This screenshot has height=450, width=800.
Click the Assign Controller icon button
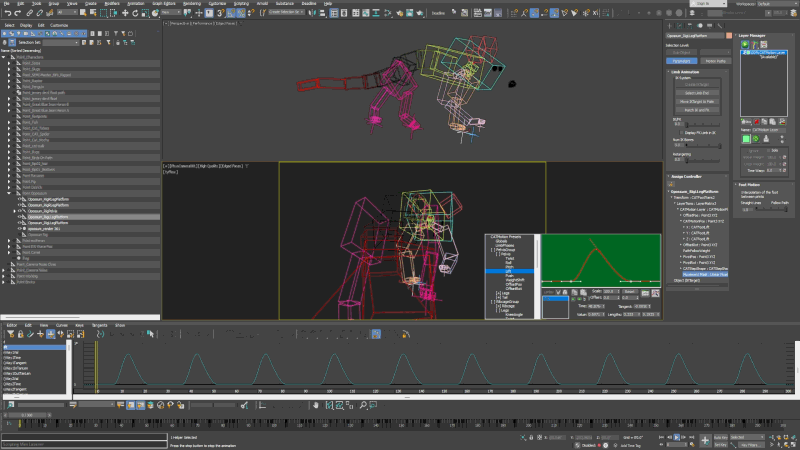click(x=671, y=186)
